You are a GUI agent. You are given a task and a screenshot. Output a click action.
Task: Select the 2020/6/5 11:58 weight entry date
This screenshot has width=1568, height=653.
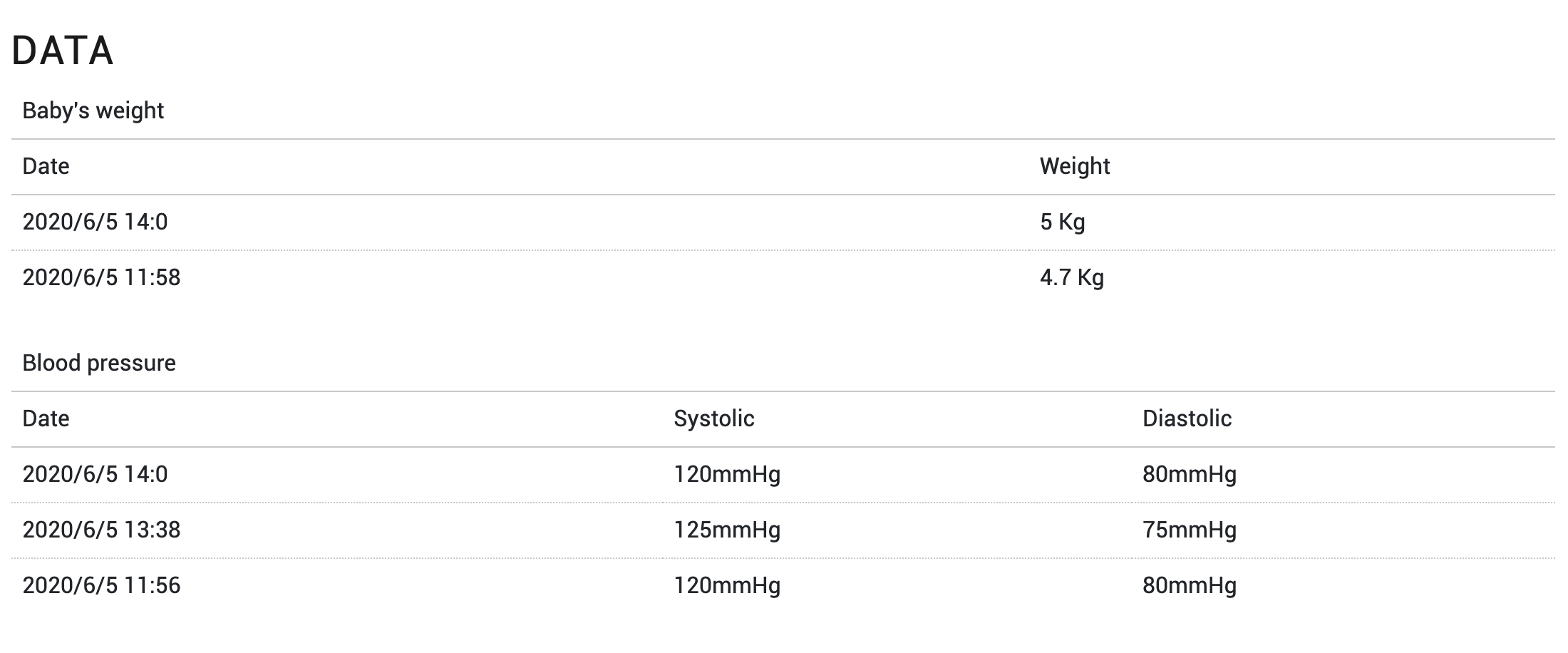(101, 277)
